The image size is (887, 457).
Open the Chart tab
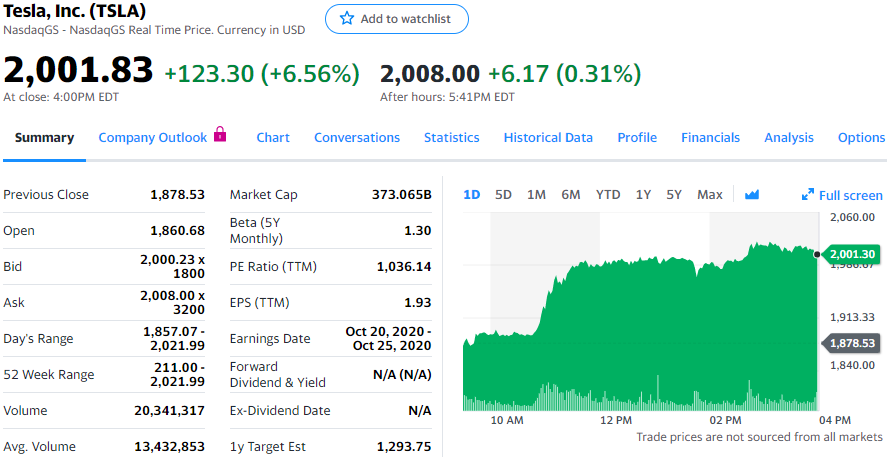point(273,138)
